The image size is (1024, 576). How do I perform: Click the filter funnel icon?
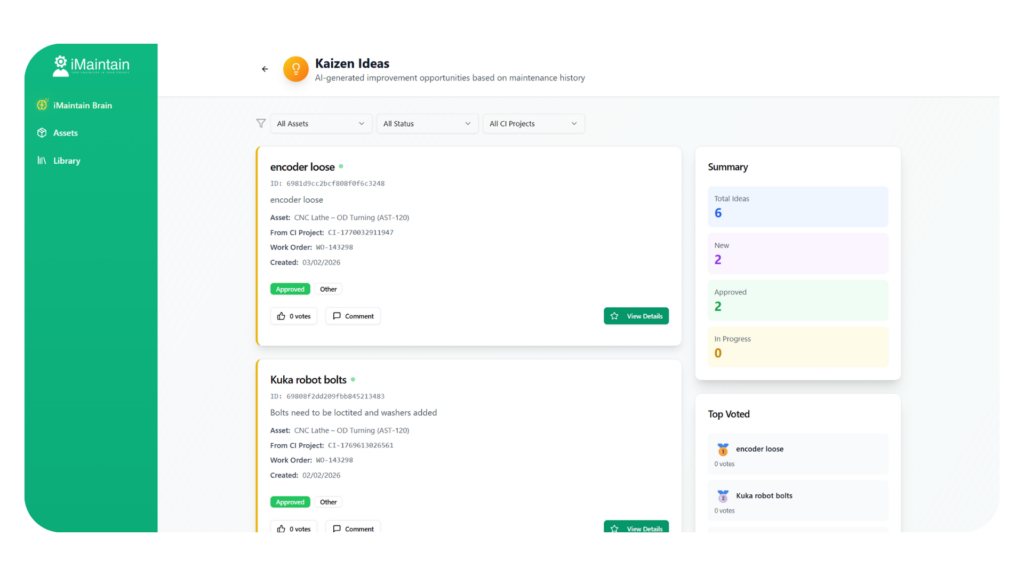pyautogui.click(x=261, y=124)
